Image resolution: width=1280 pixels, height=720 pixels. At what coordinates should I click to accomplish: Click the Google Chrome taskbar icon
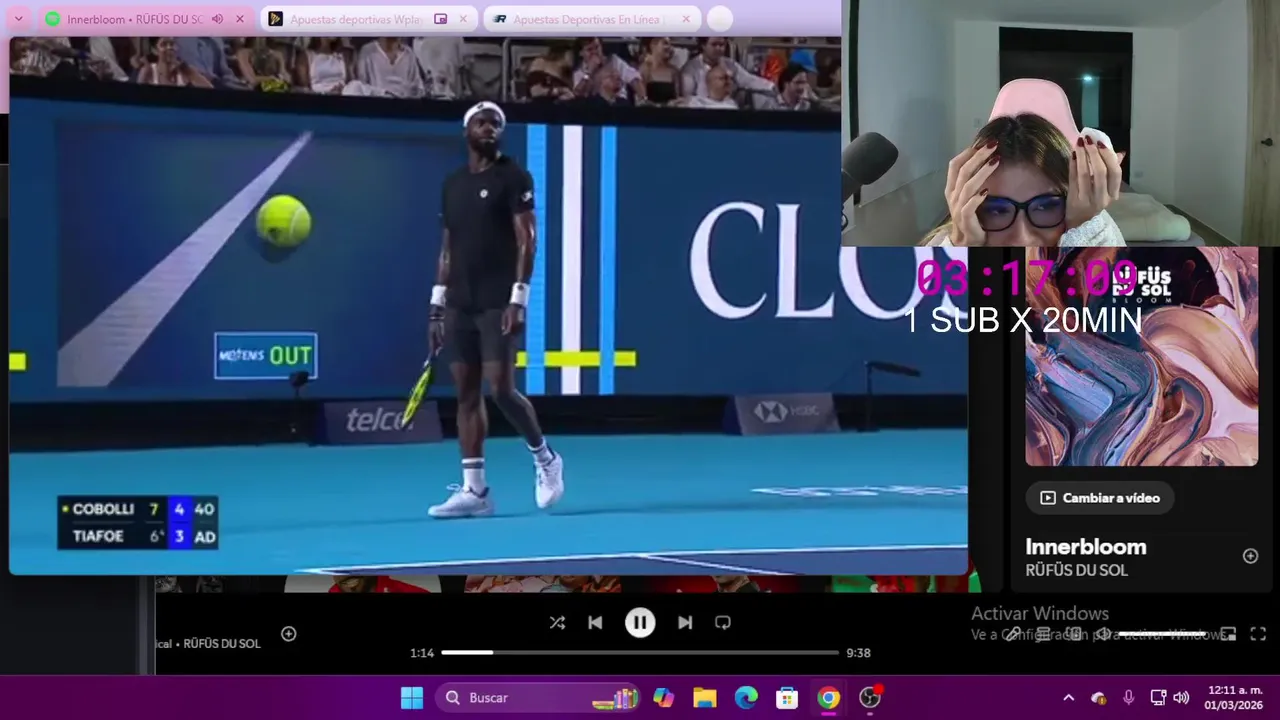pyautogui.click(x=829, y=698)
